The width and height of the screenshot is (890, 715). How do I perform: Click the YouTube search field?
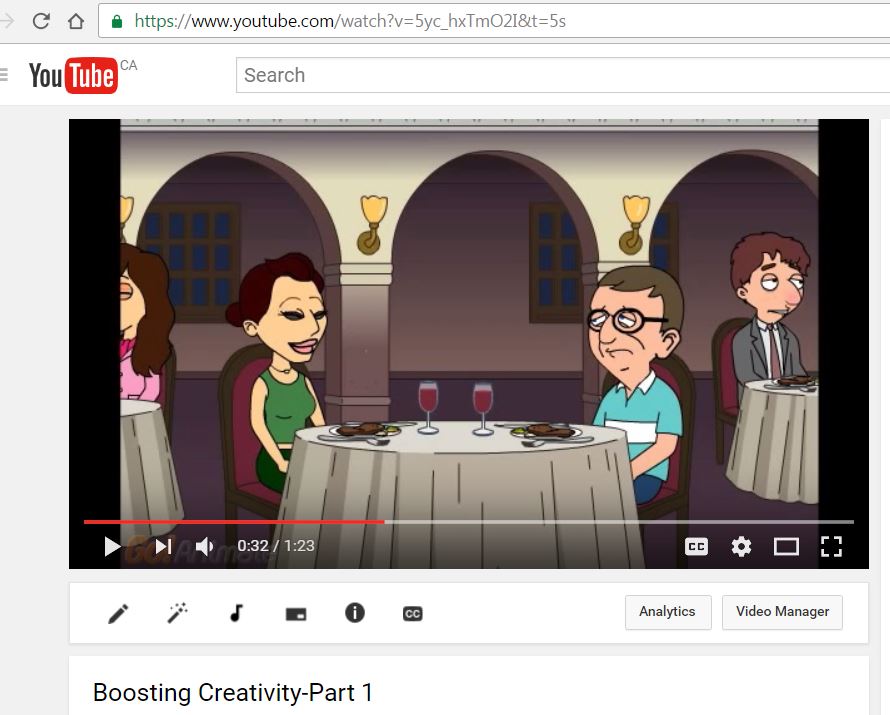pyautogui.click(x=560, y=75)
